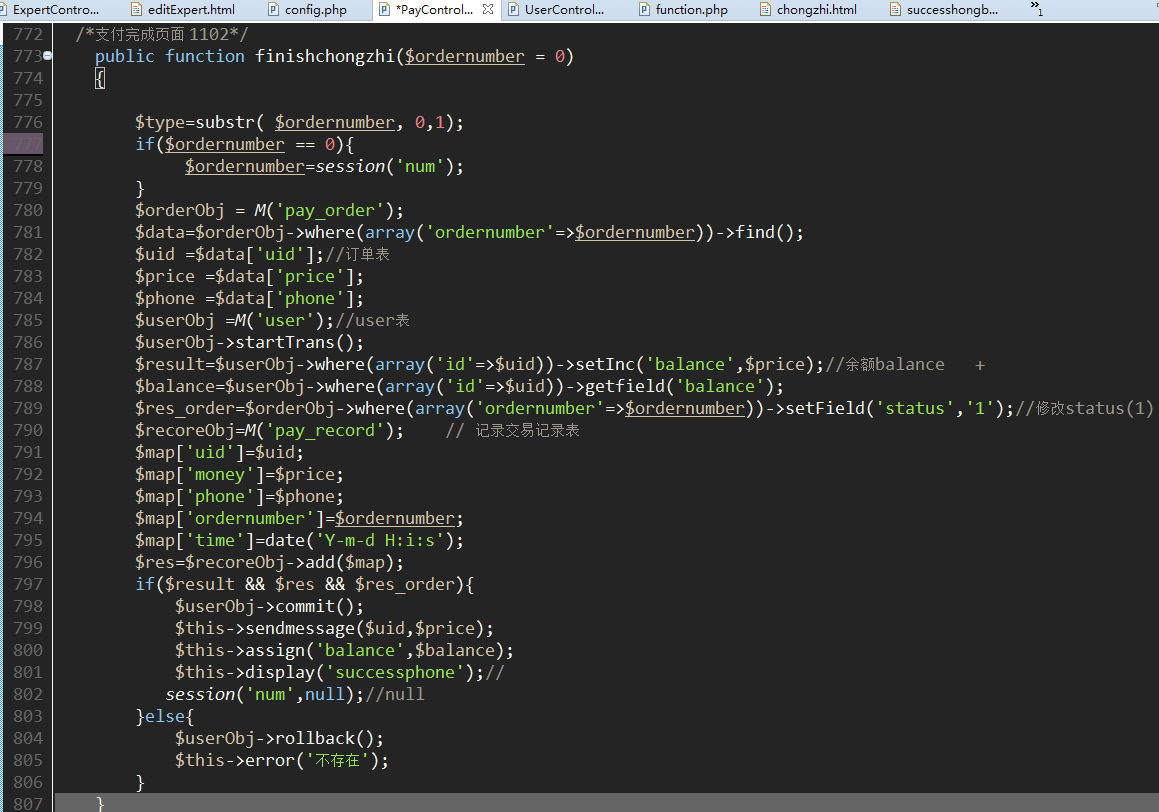Viewport: 1159px width, 812px height.
Task: Click line number 772 in the gutter
Action: click(28, 35)
